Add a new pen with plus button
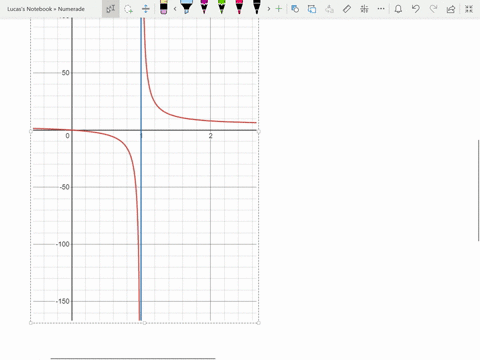 (279, 9)
